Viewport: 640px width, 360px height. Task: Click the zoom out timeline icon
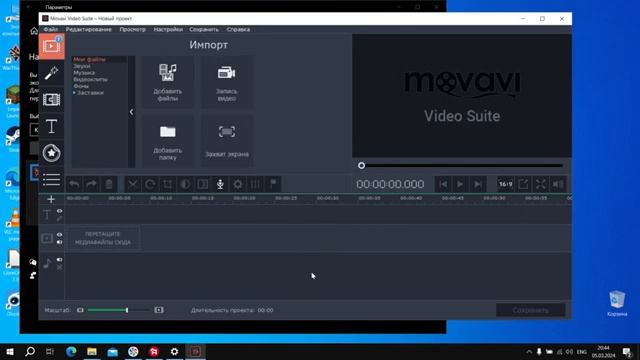tap(80, 310)
